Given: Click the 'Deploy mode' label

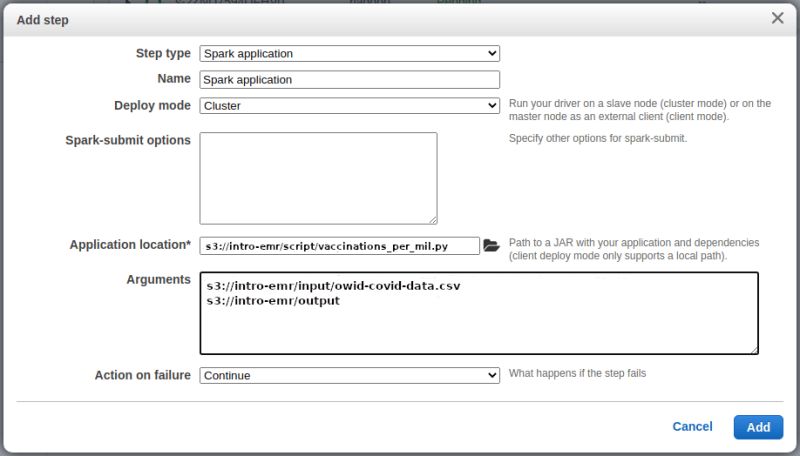Looking at the screenshot, I should 152,105.
